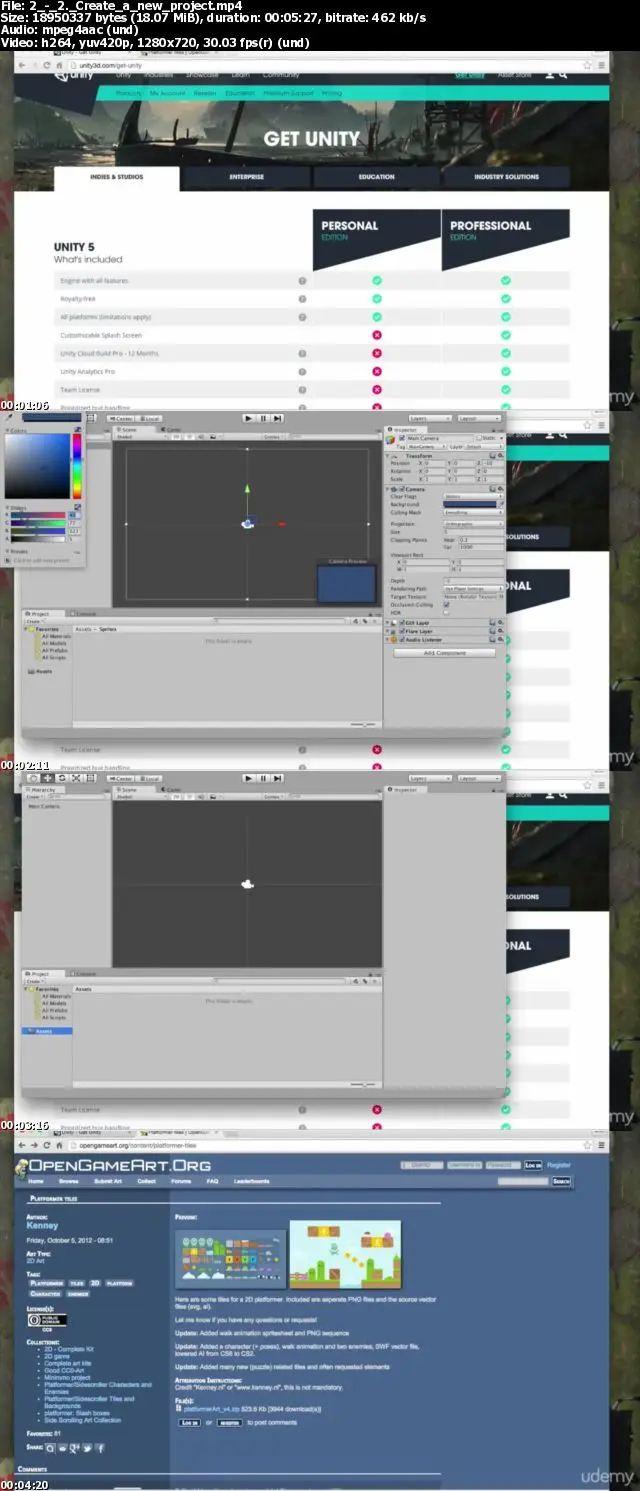Viewport: 640px width, 1491px height.
Task: Click help icon for Royalty-free row, 00:01:06 frame
Action: pyautogui.click(x=302, y=299)
